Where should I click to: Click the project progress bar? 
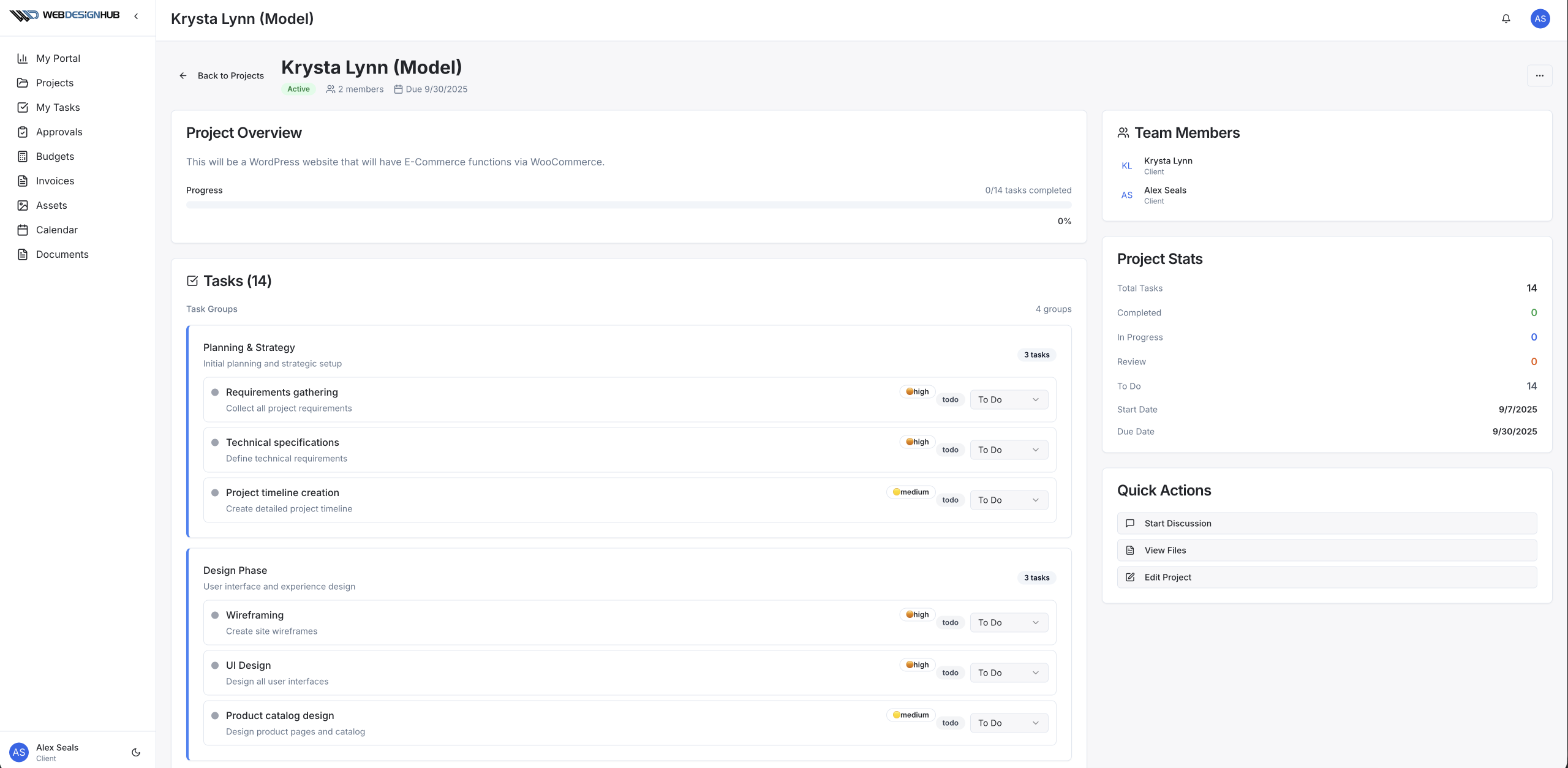coord(628,205)
